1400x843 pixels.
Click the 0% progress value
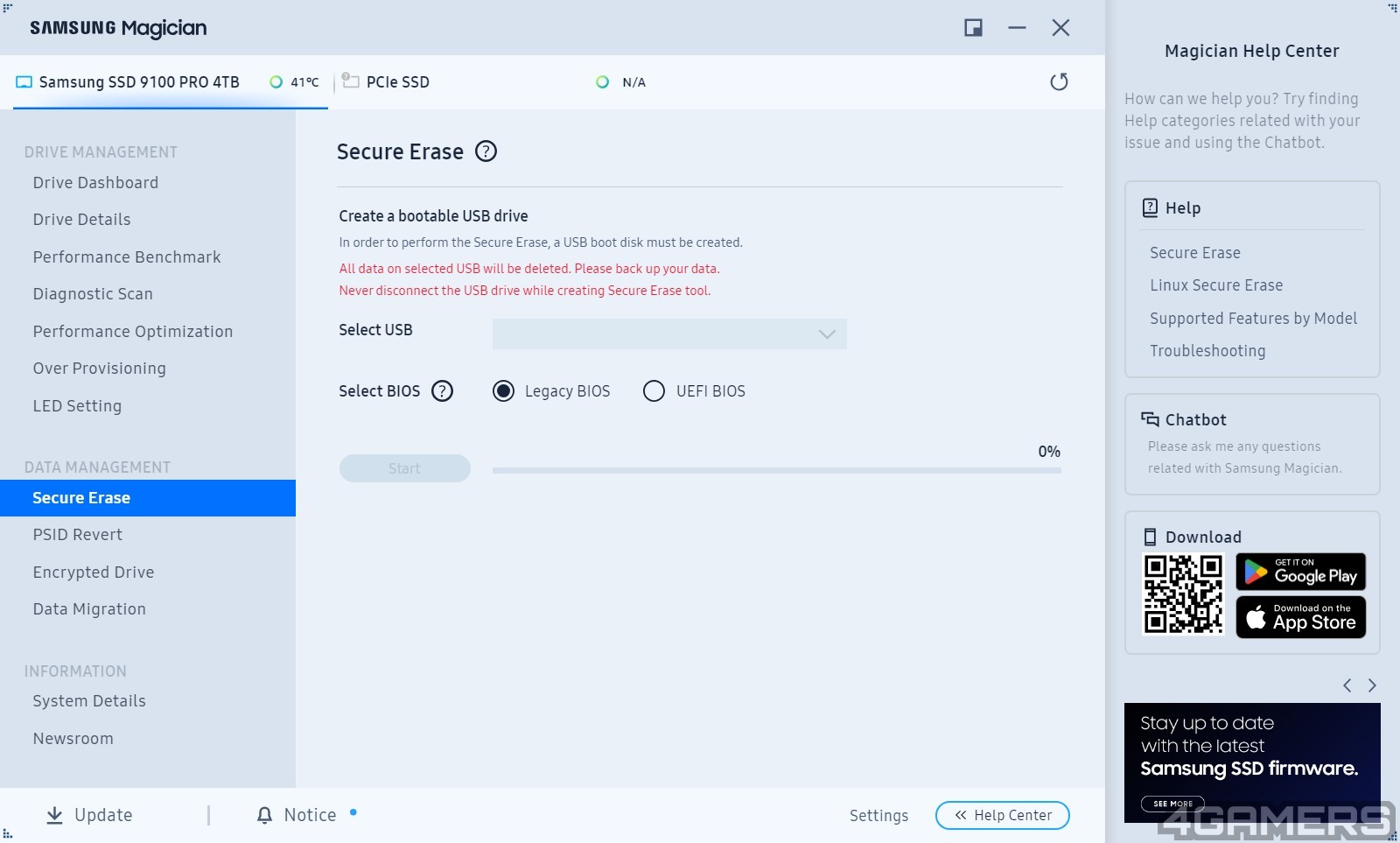pos(1049,452)
